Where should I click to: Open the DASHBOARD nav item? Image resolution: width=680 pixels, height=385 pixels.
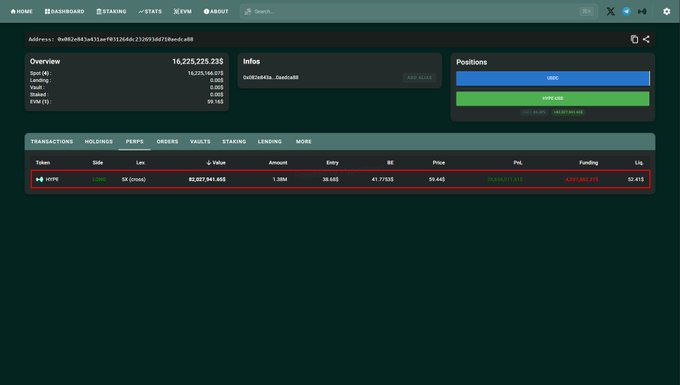(65, 12)
